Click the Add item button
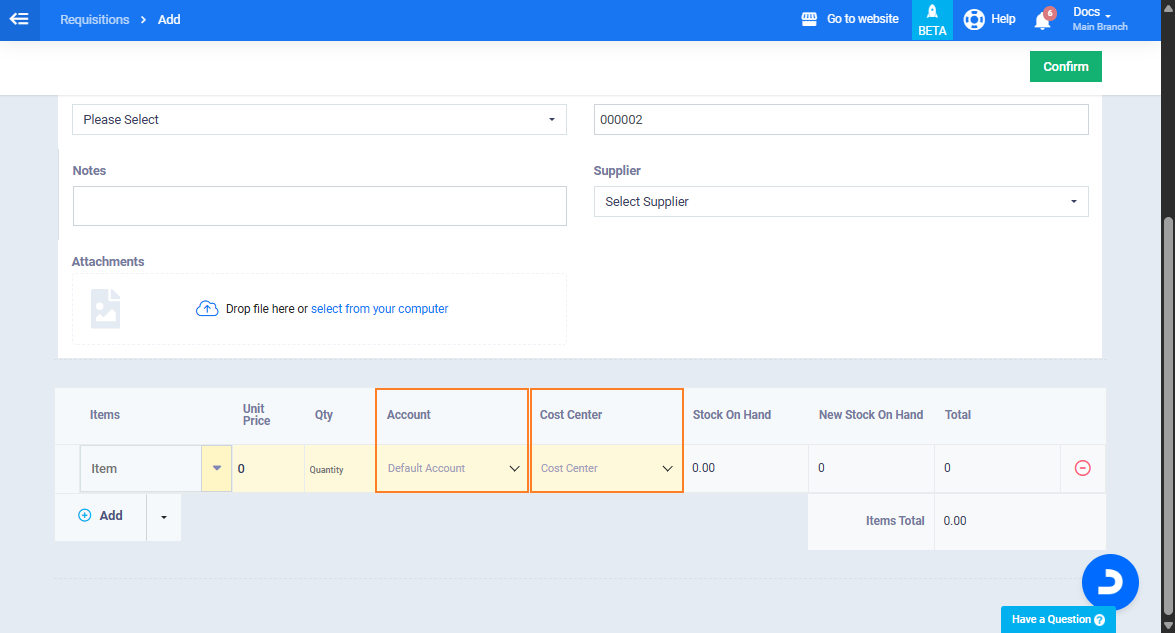 [101, 516]
